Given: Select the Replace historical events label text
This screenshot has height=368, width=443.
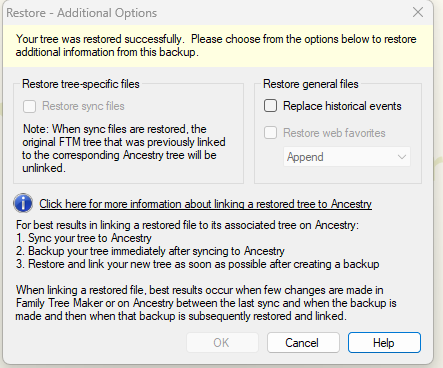Looking at the screenshot, I should [x=342, y=106].
